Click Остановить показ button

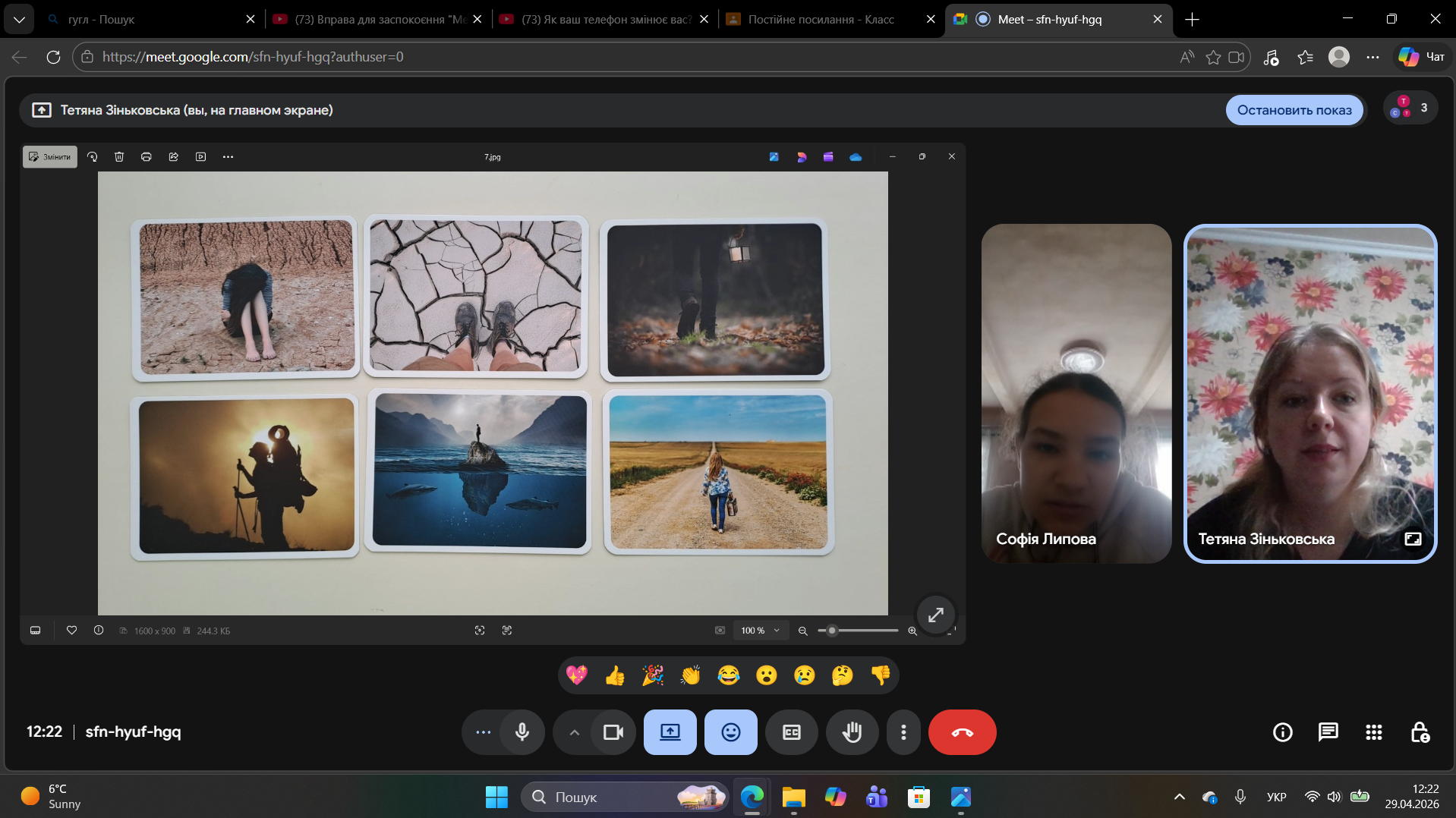[x=1294, y=110]
